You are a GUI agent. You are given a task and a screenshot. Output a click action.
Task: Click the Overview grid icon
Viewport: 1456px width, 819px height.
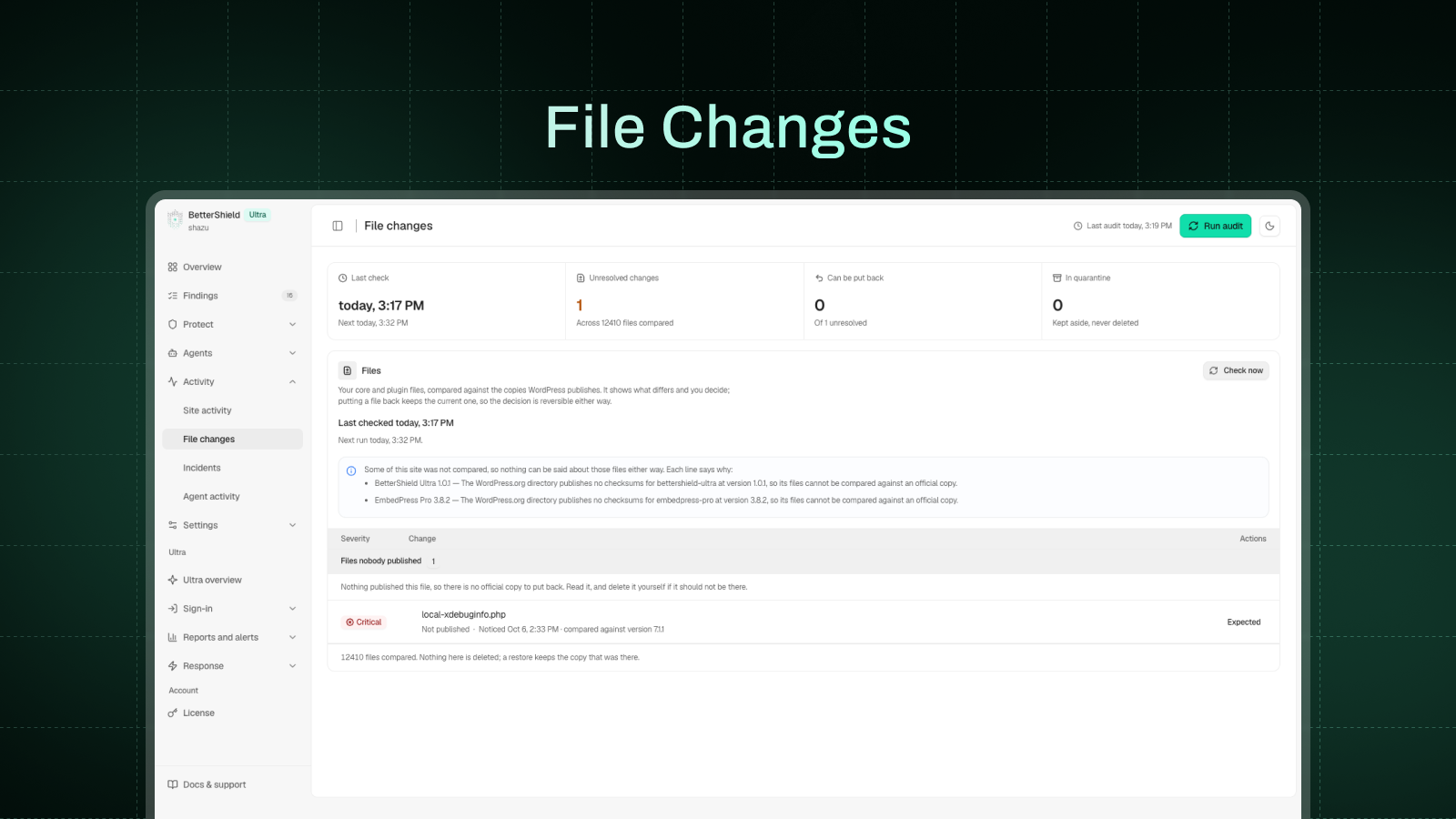173,268
